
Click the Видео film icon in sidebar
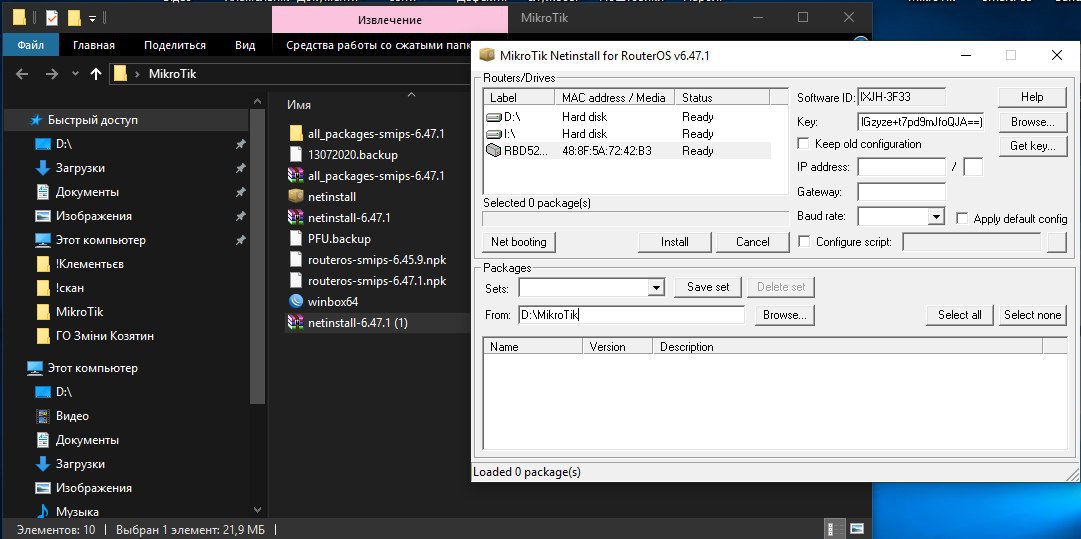point(43,416)
